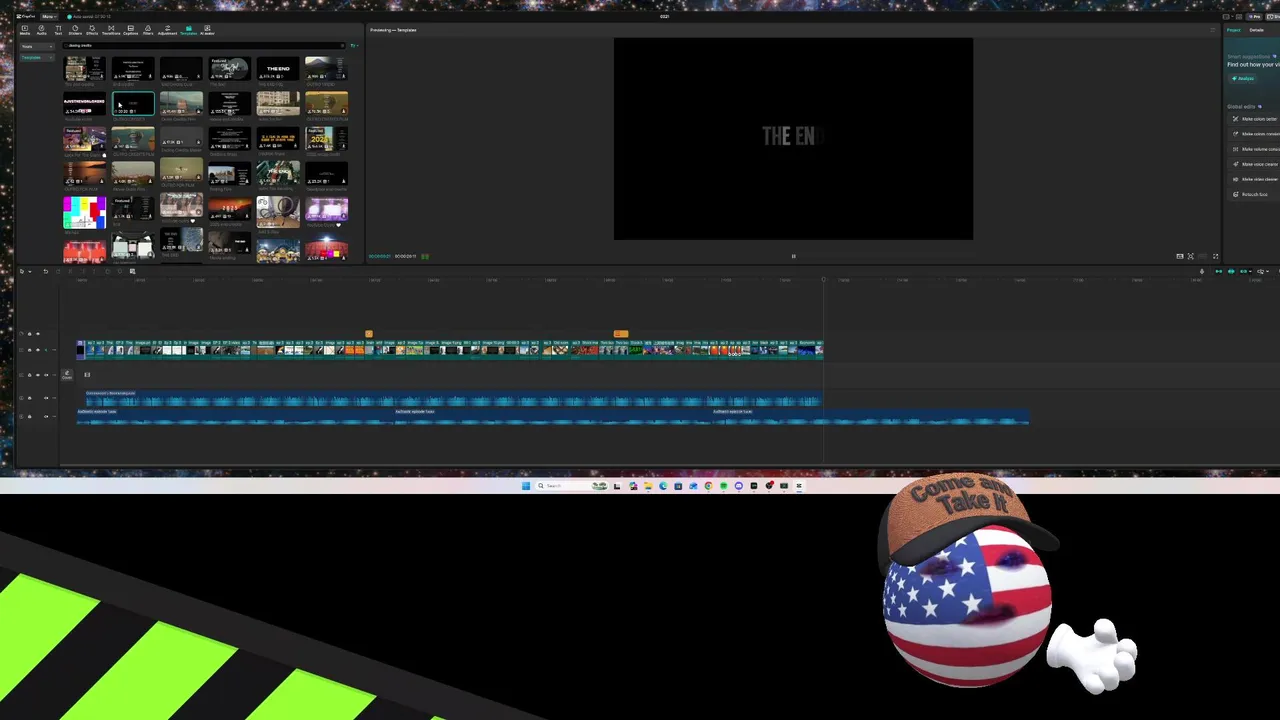Click the template search field
The height and width of the screenshot is (720, 1280).
[204, 45]
